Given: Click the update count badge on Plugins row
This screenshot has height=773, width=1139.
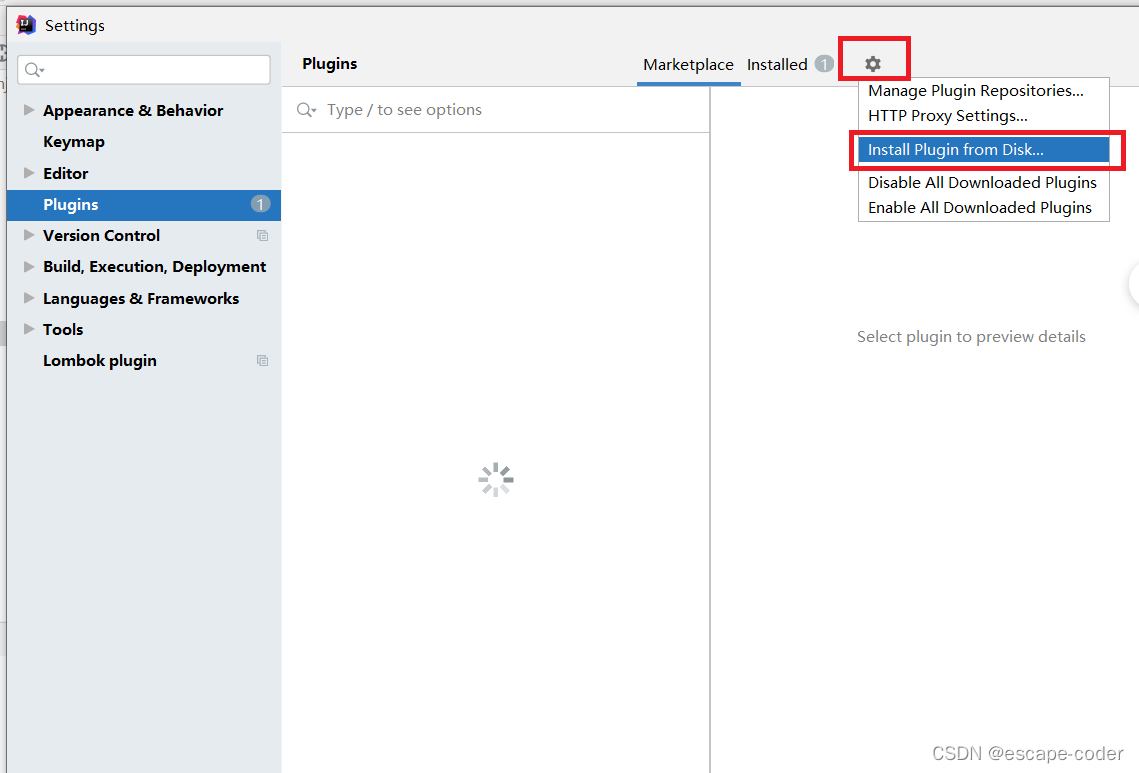Looking at the screenshot, I should coord(260,204).
